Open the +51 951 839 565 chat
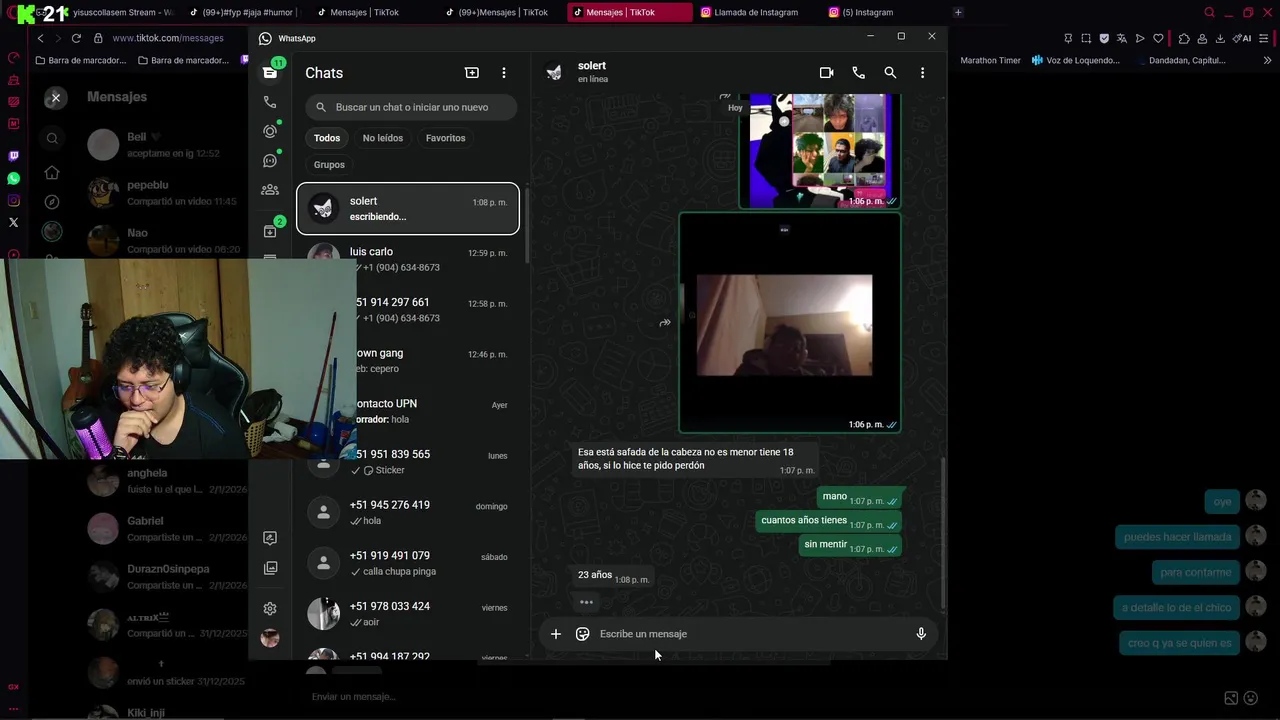The width and height of the screenshot is (1280, 720). tap(408, 462)
